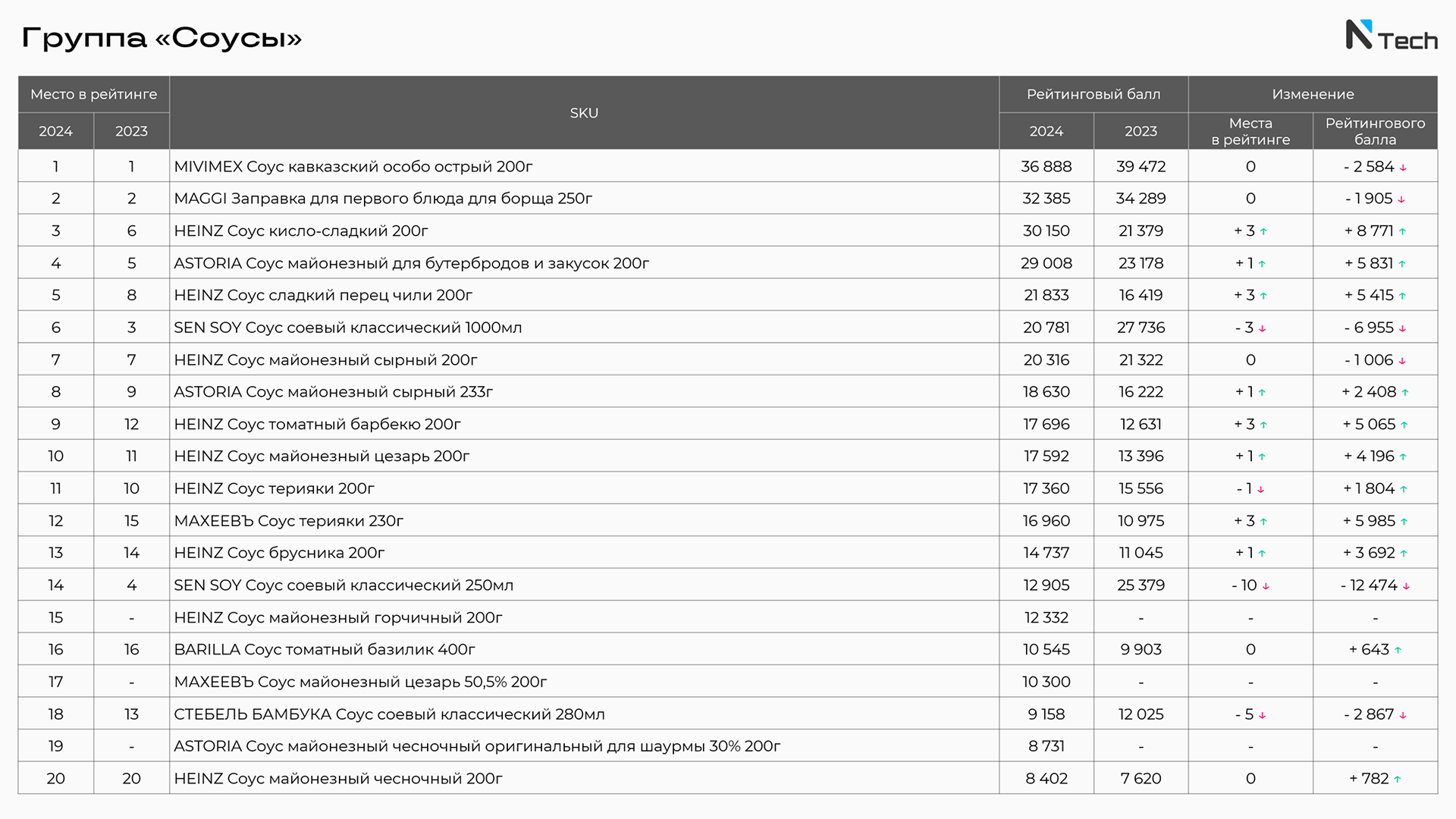This screenshot has width=1456, height=819.
Task: Select СТЕБЕЛЬ БАМБУКА Соус соевый row
Action: pyautogui.click(x=728, y=714)
